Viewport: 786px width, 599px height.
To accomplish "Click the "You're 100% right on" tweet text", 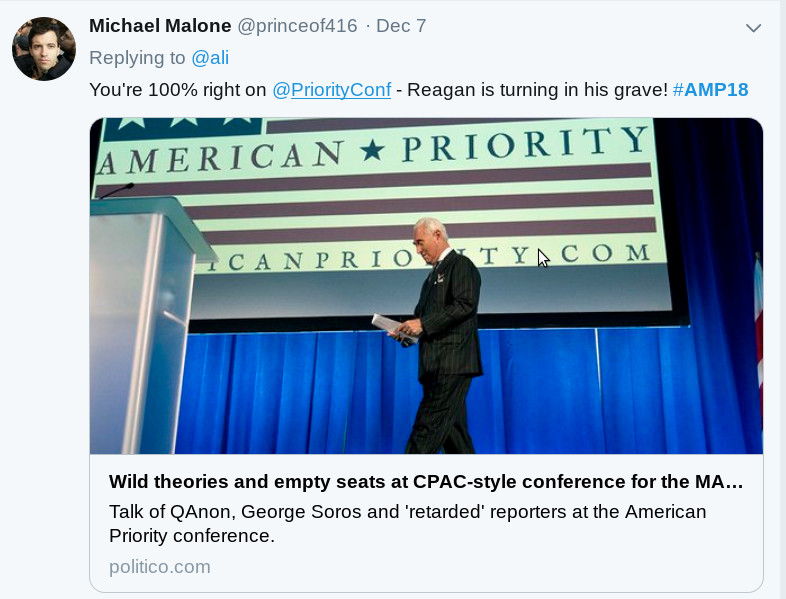I will pyautogui.click(x=177, y=90).
